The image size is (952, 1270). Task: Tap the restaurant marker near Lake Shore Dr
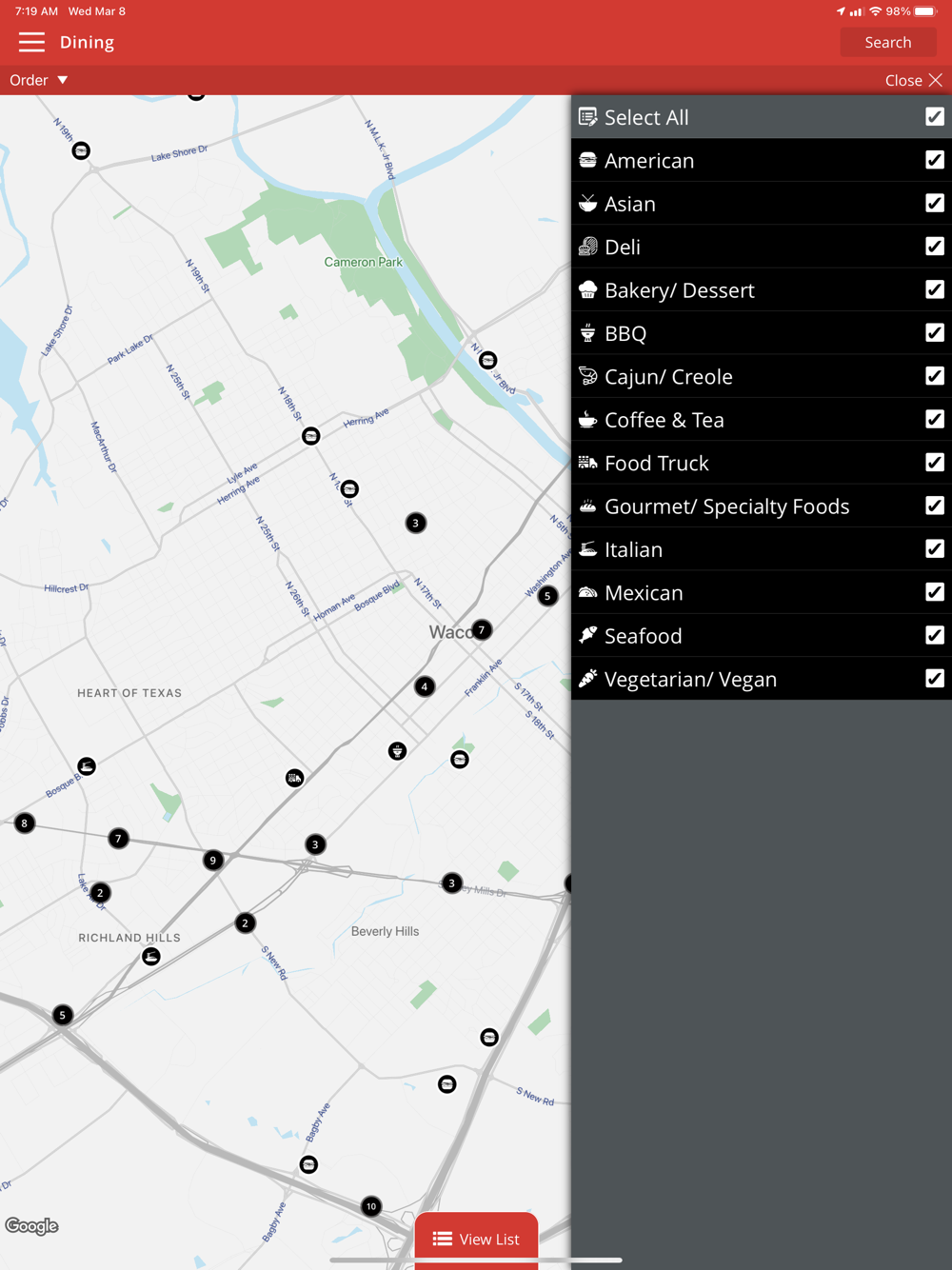click(81, 150)
